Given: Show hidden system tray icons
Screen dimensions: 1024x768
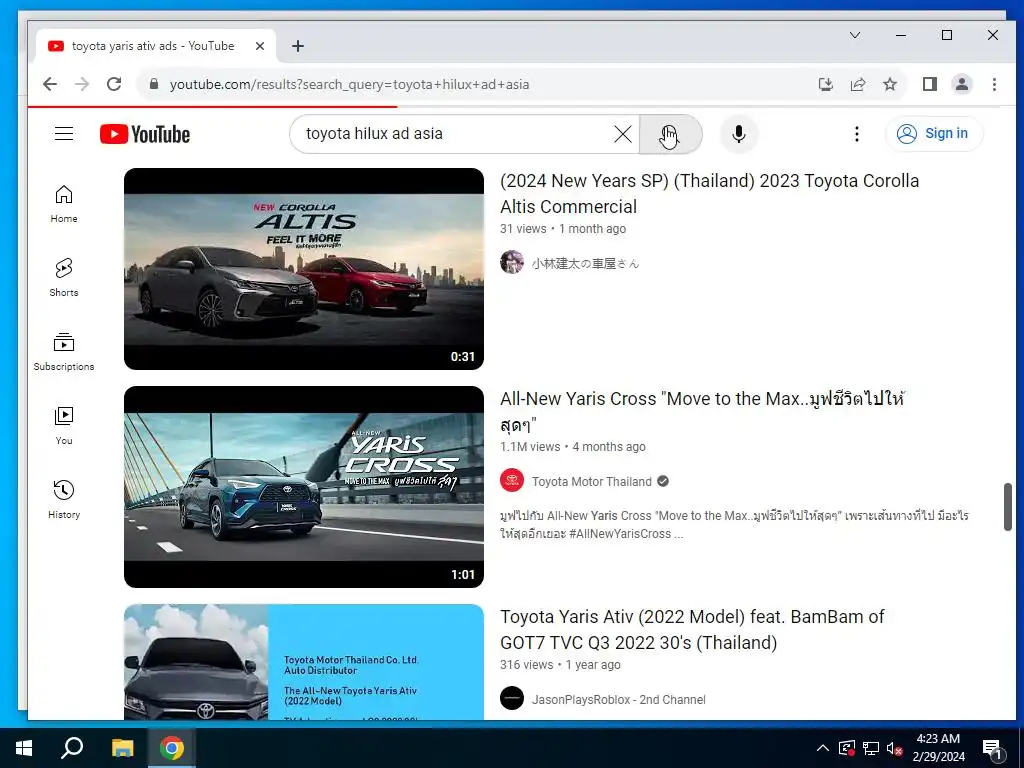Looking at the screenshot, I should [x=823, y=748].
